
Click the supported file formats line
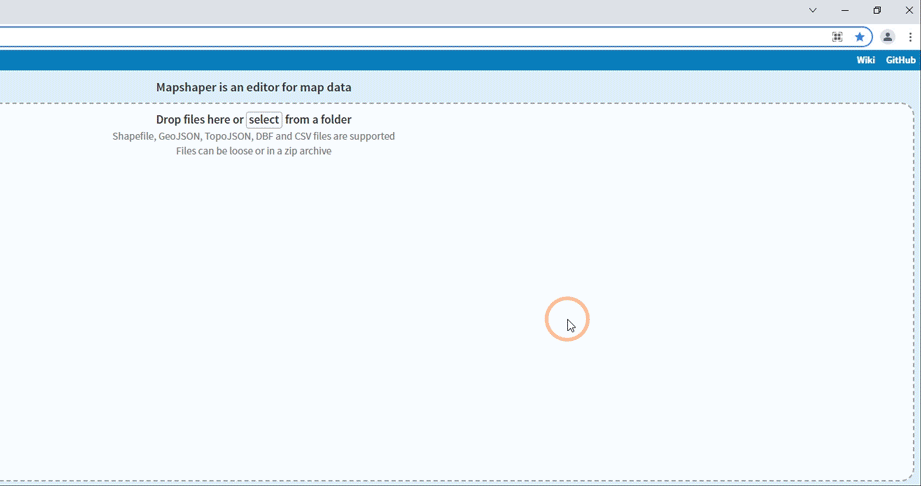pyautogui.click(x=254, y=136)
